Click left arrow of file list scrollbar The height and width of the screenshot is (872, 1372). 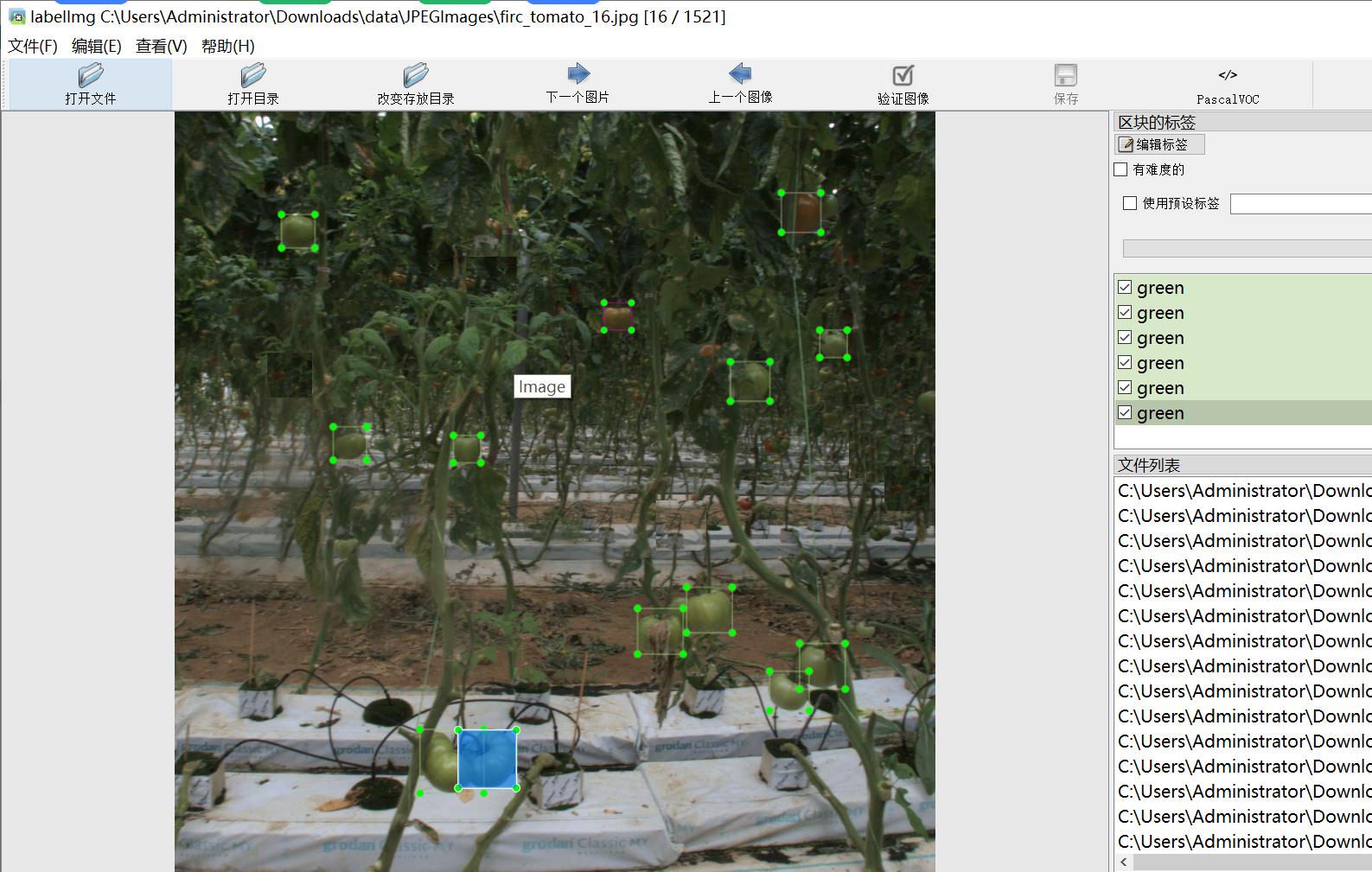1124,862
